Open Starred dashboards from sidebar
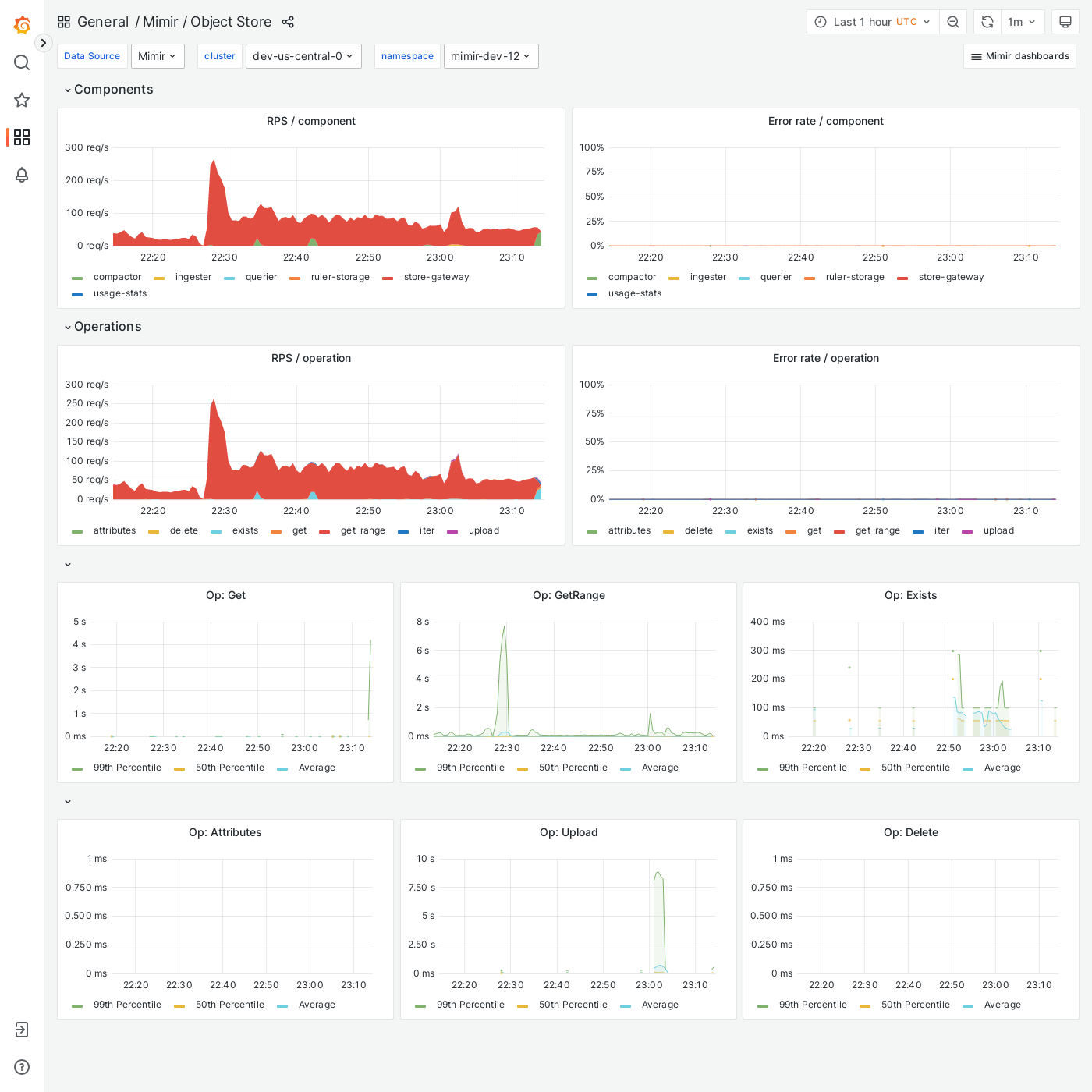The image size is (1092, 1092). click(22, 100)
